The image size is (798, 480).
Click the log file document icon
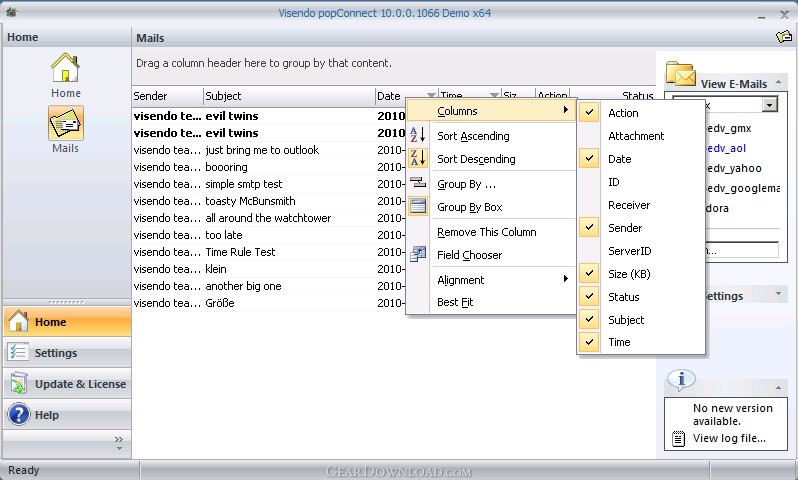678,439
